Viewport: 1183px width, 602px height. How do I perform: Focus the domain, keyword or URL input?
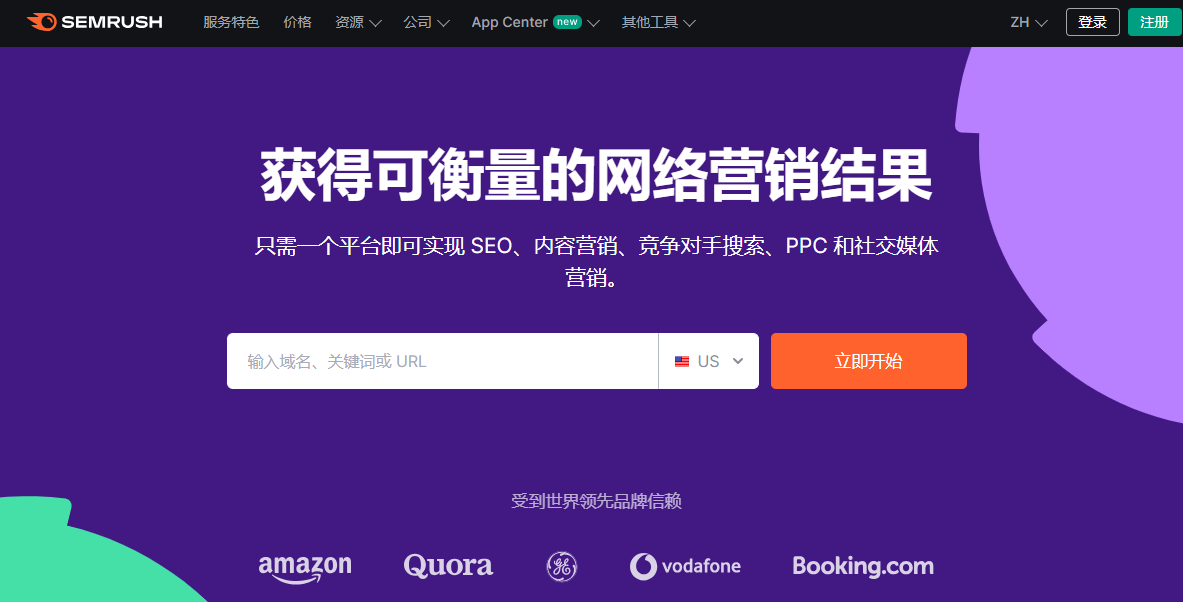click(442, 361)
